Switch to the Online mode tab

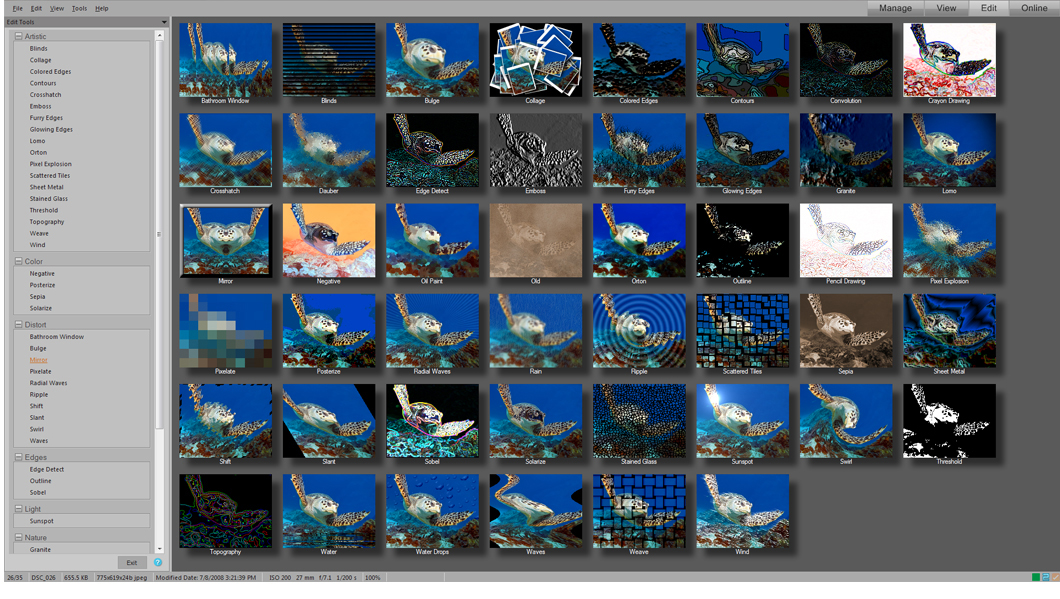(x=1034, y=8)
